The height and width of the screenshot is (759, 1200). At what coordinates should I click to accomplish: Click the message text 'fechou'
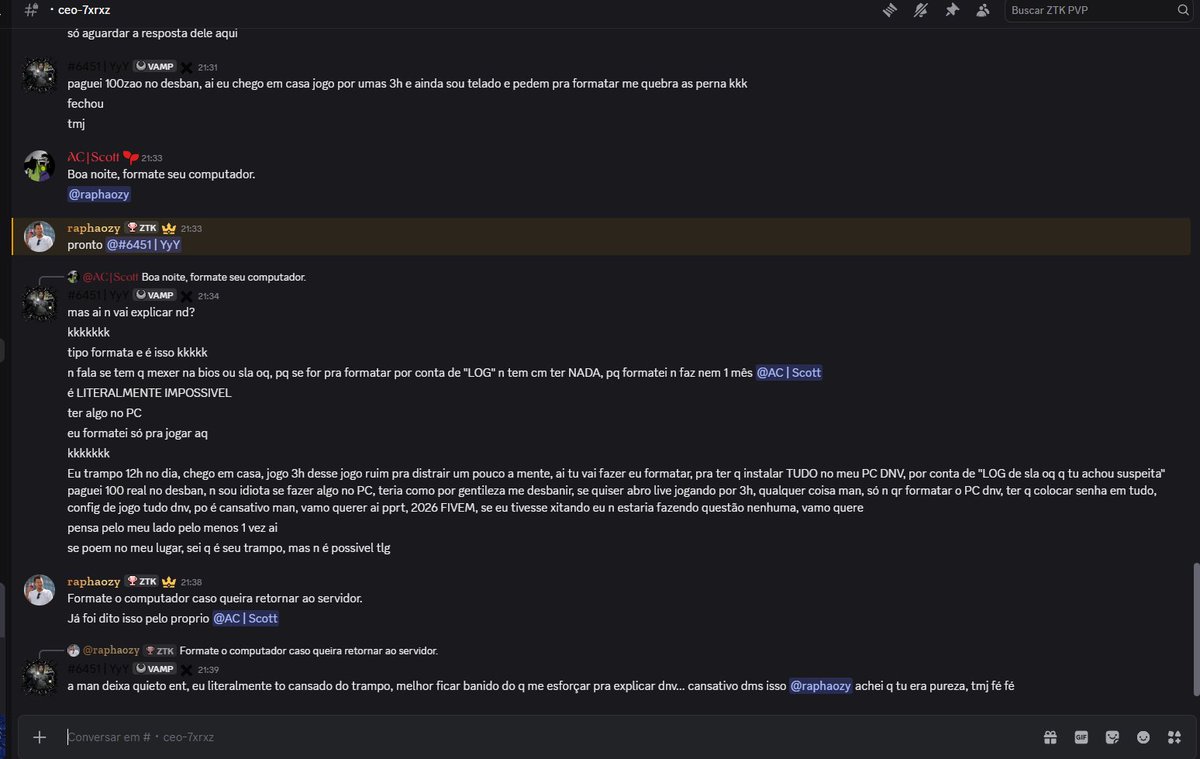(85, 104)
